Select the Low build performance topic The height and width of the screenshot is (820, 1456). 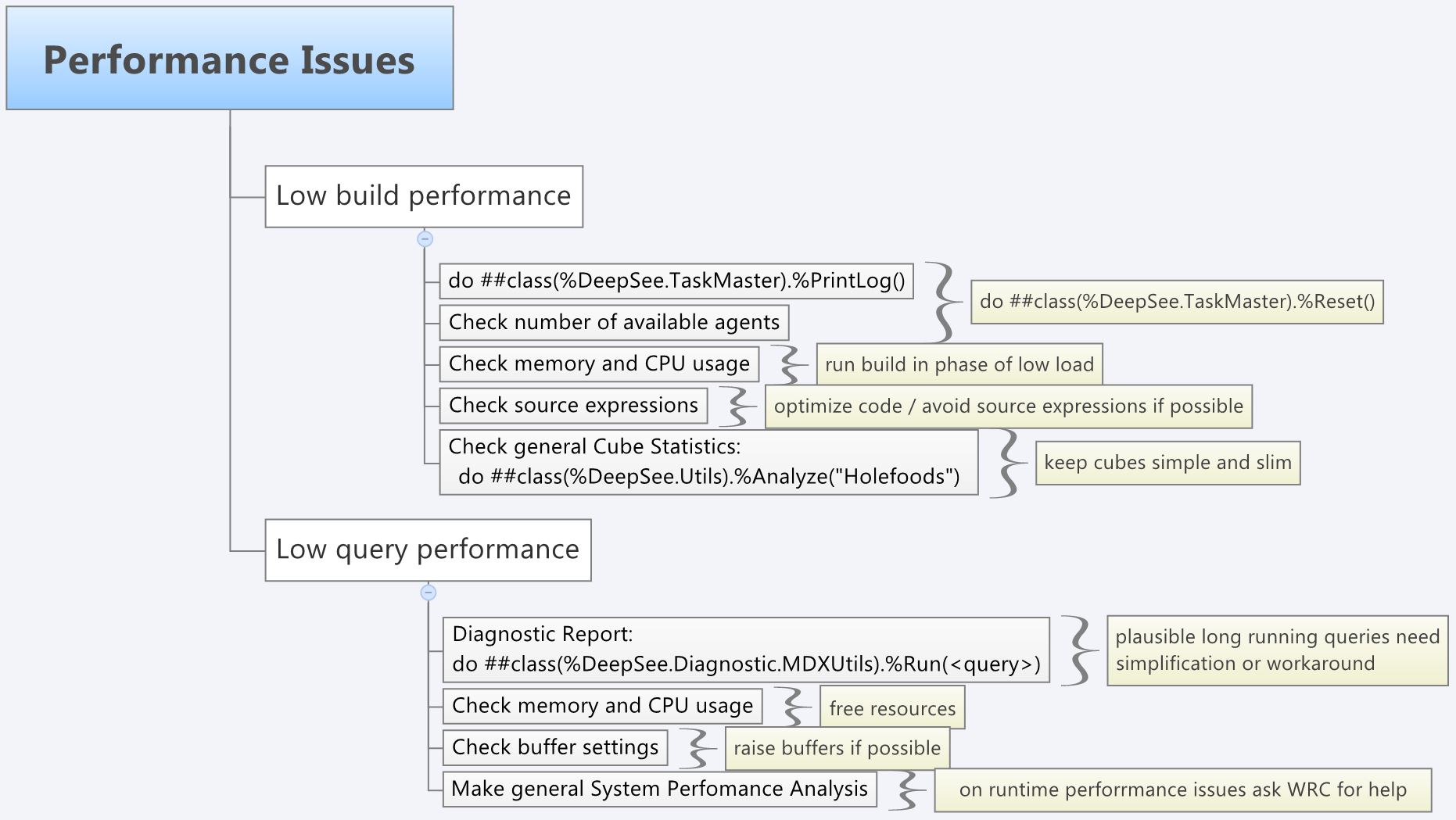pyautogui.click(x=424, y=196)
